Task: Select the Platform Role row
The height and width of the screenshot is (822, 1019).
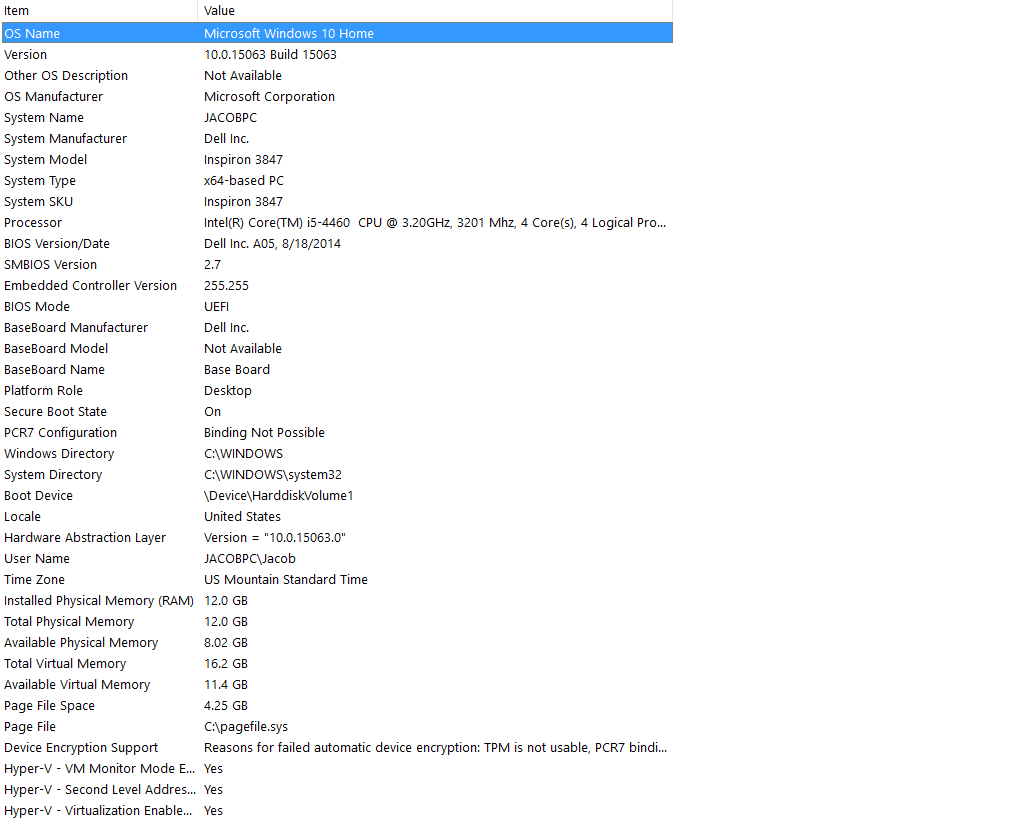Action: coord(337,391)
